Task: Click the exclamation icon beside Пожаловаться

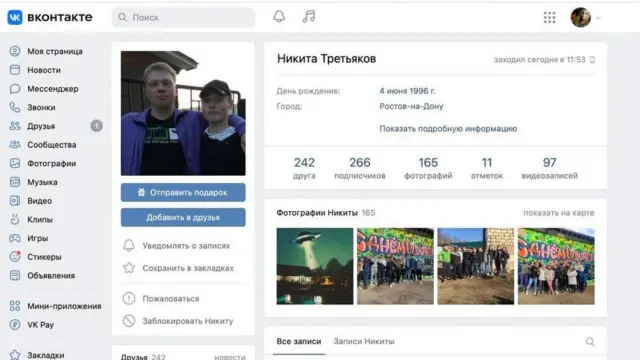Action: tap(129, 298)
